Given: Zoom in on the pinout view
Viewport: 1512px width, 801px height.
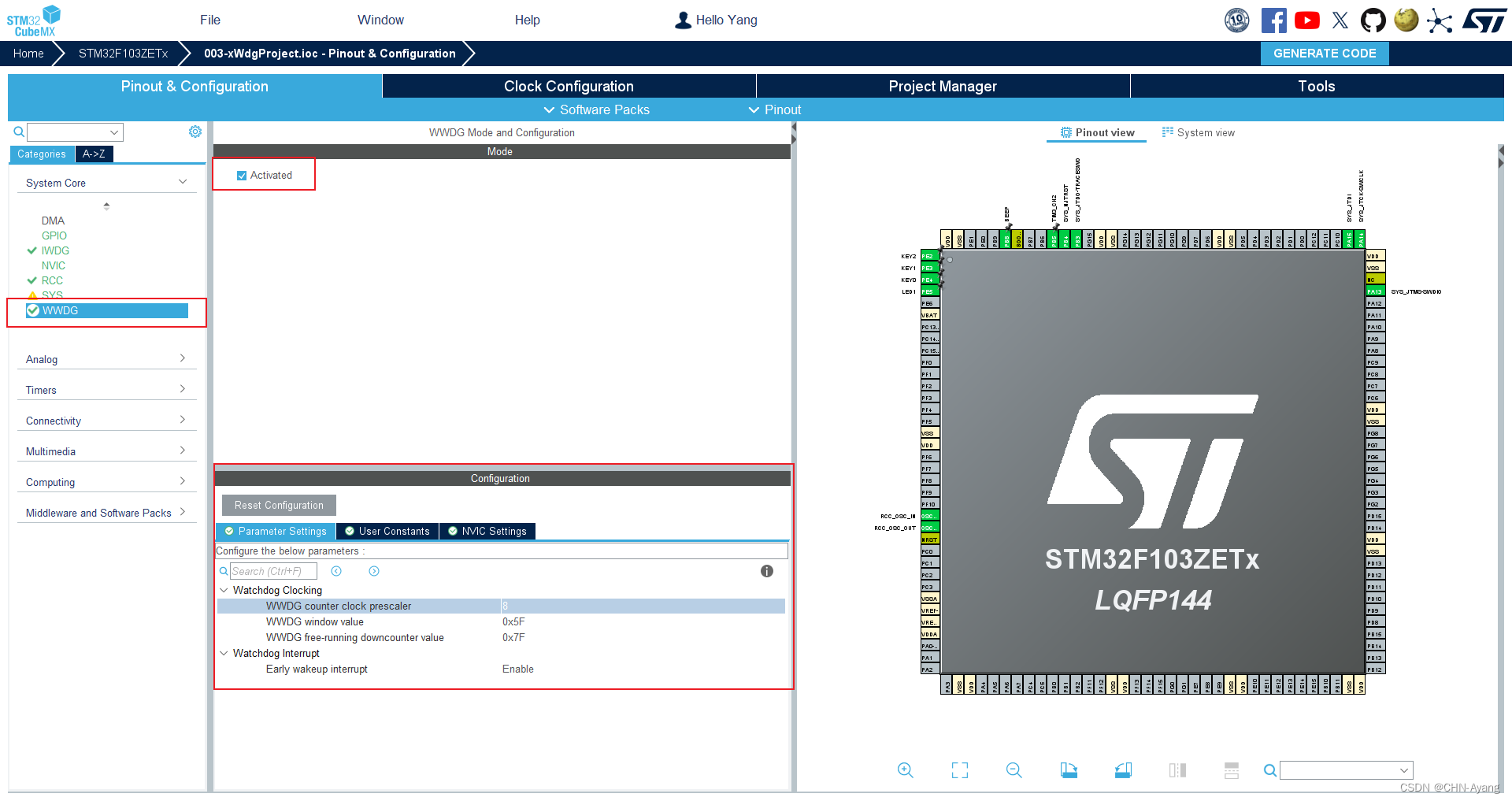Looking at the screenshot, I should click(x=906, y=770).
